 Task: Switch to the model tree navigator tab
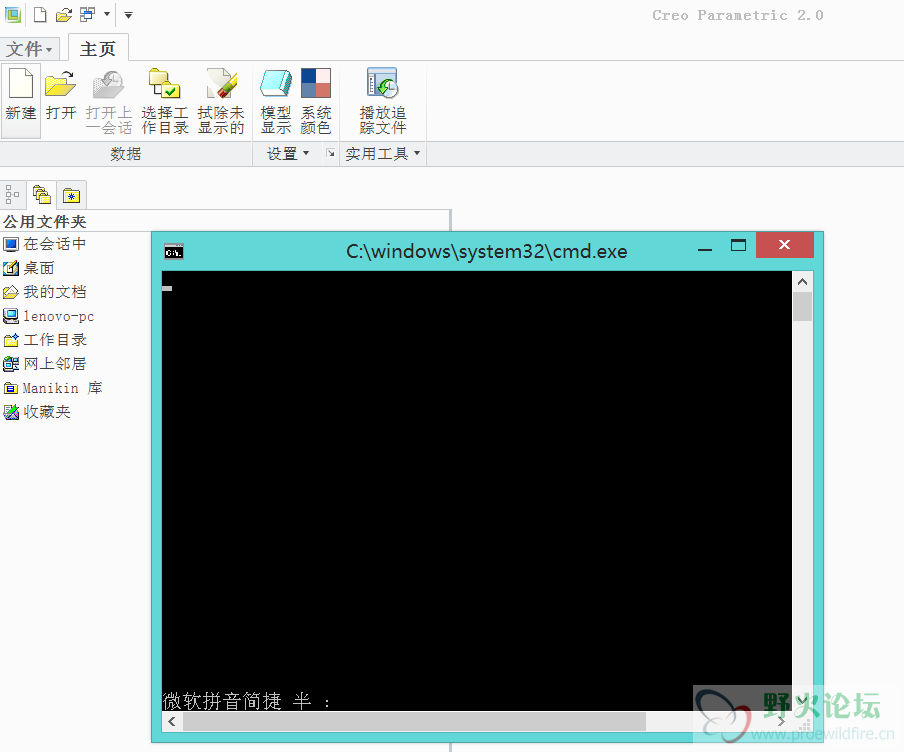[x=13, y=195]
